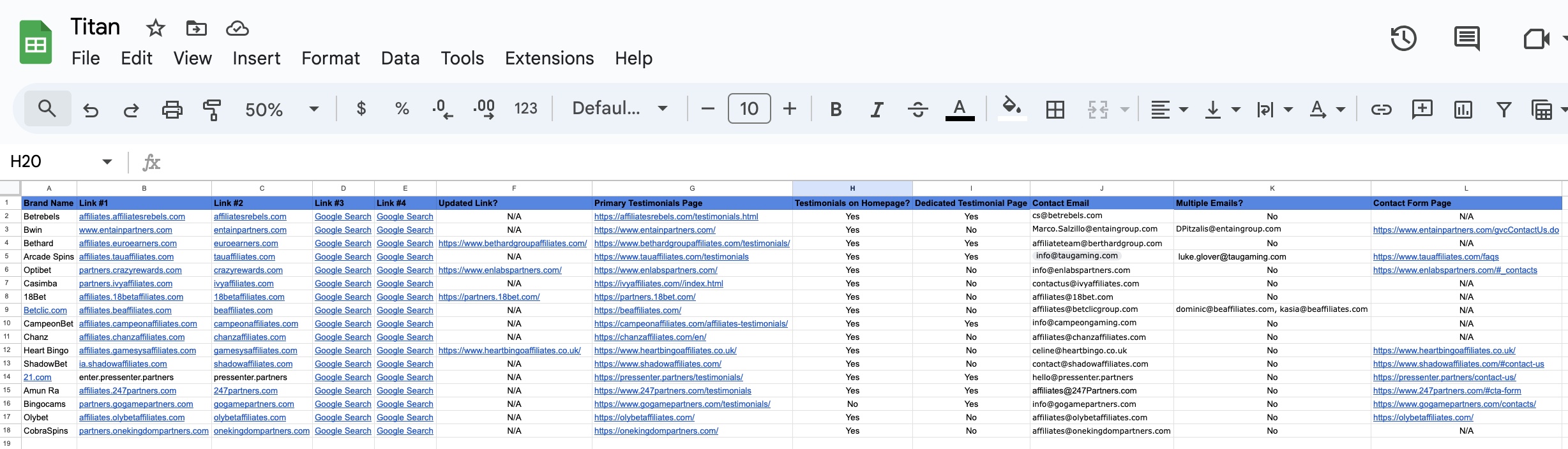The height and width of the screenshot is (449, 1568).
Task: Toggle strikethrough formatting
Action: click(917, 110)
